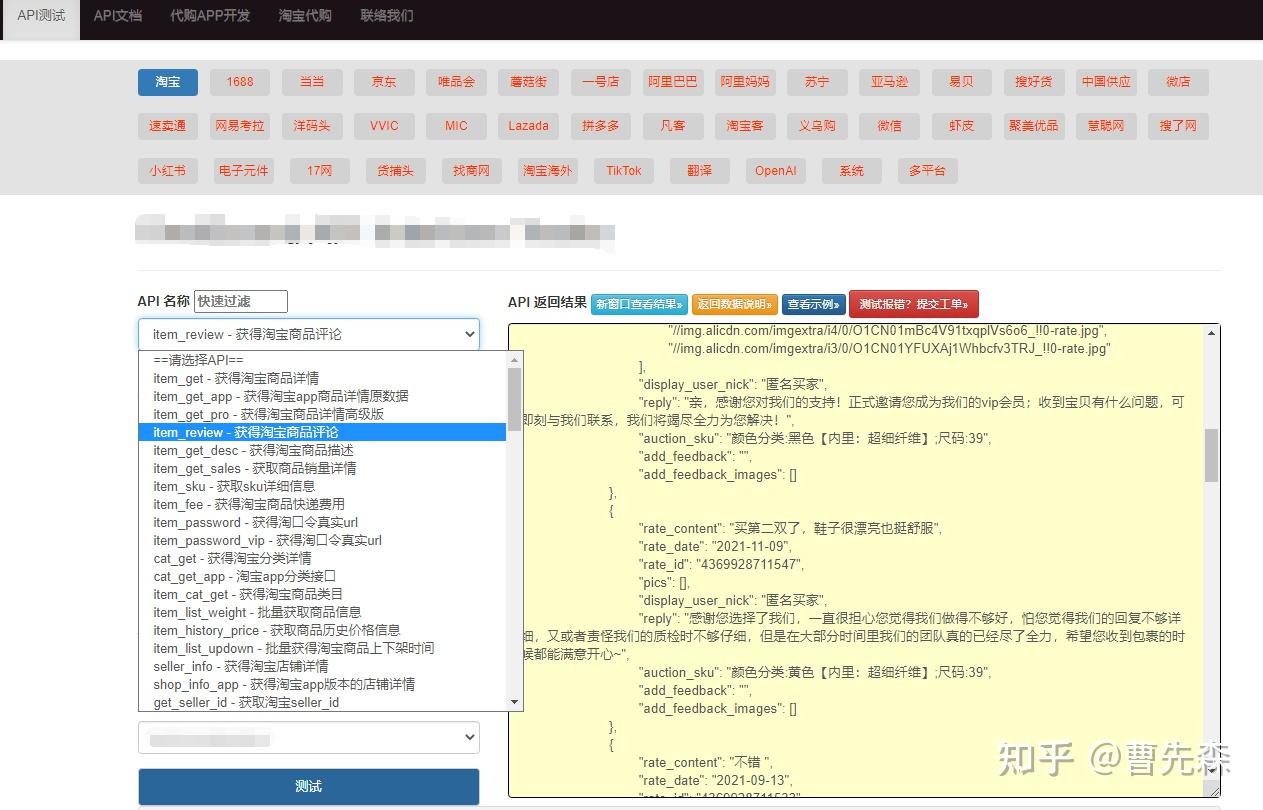Select the 淘宝 platform tab

[167, 82]
